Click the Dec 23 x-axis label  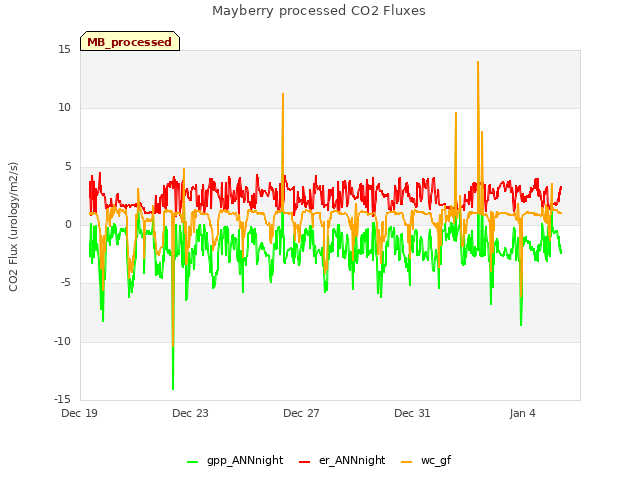190,413
